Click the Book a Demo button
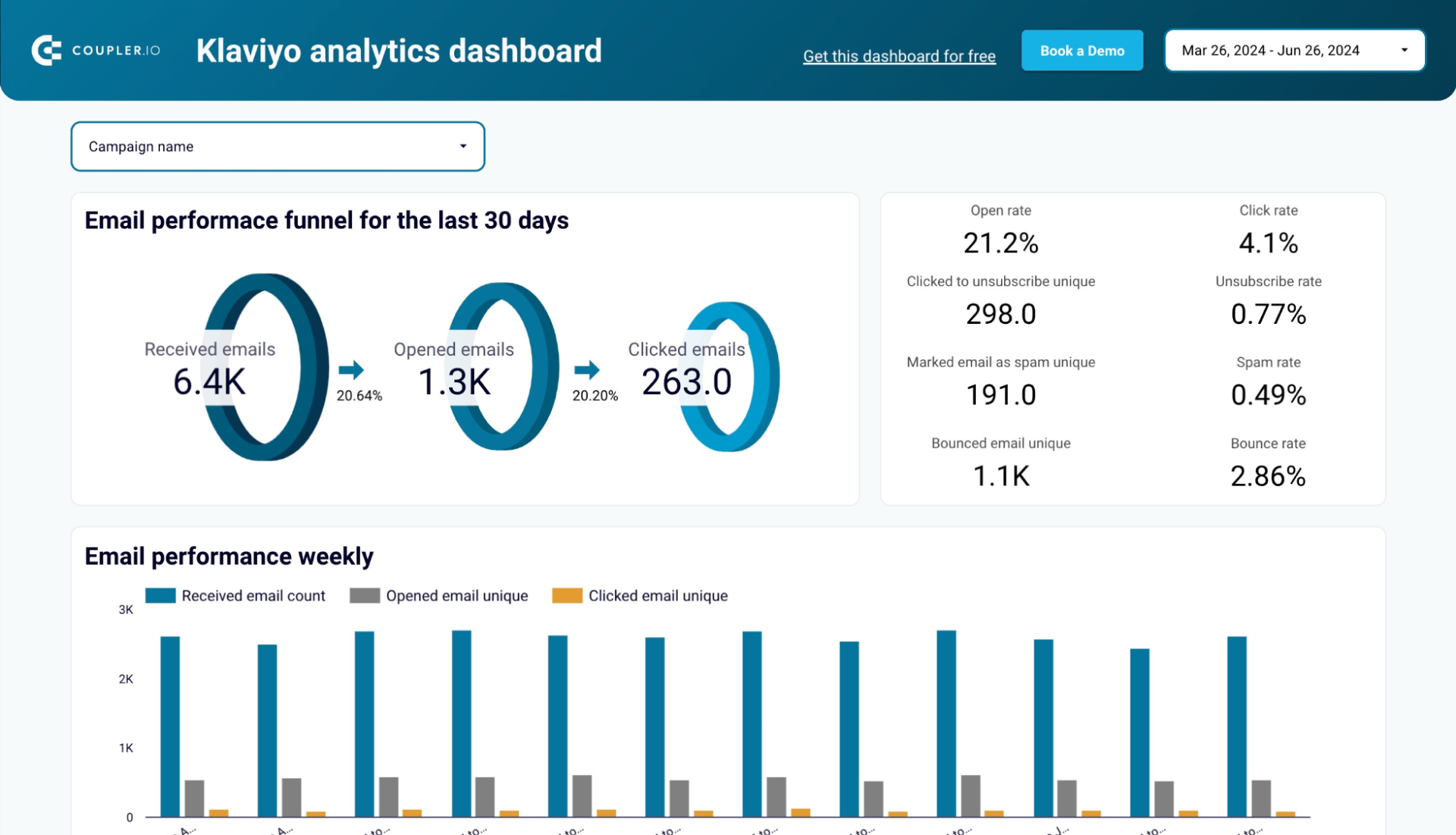 [x=1082, y=50]
